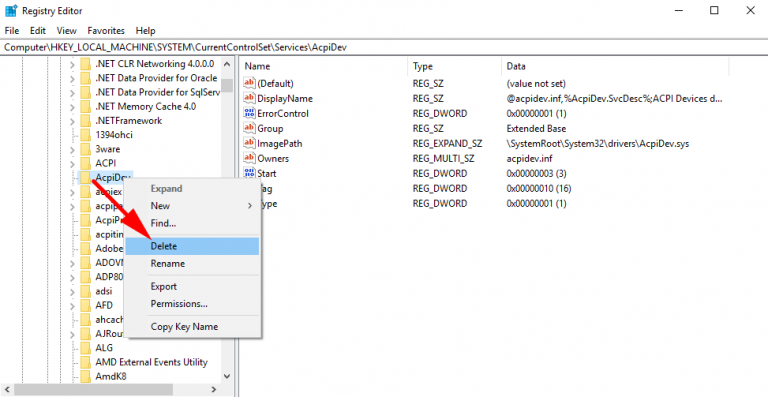
Task: Click the 3ware folder icon
Action: (86, 149)
